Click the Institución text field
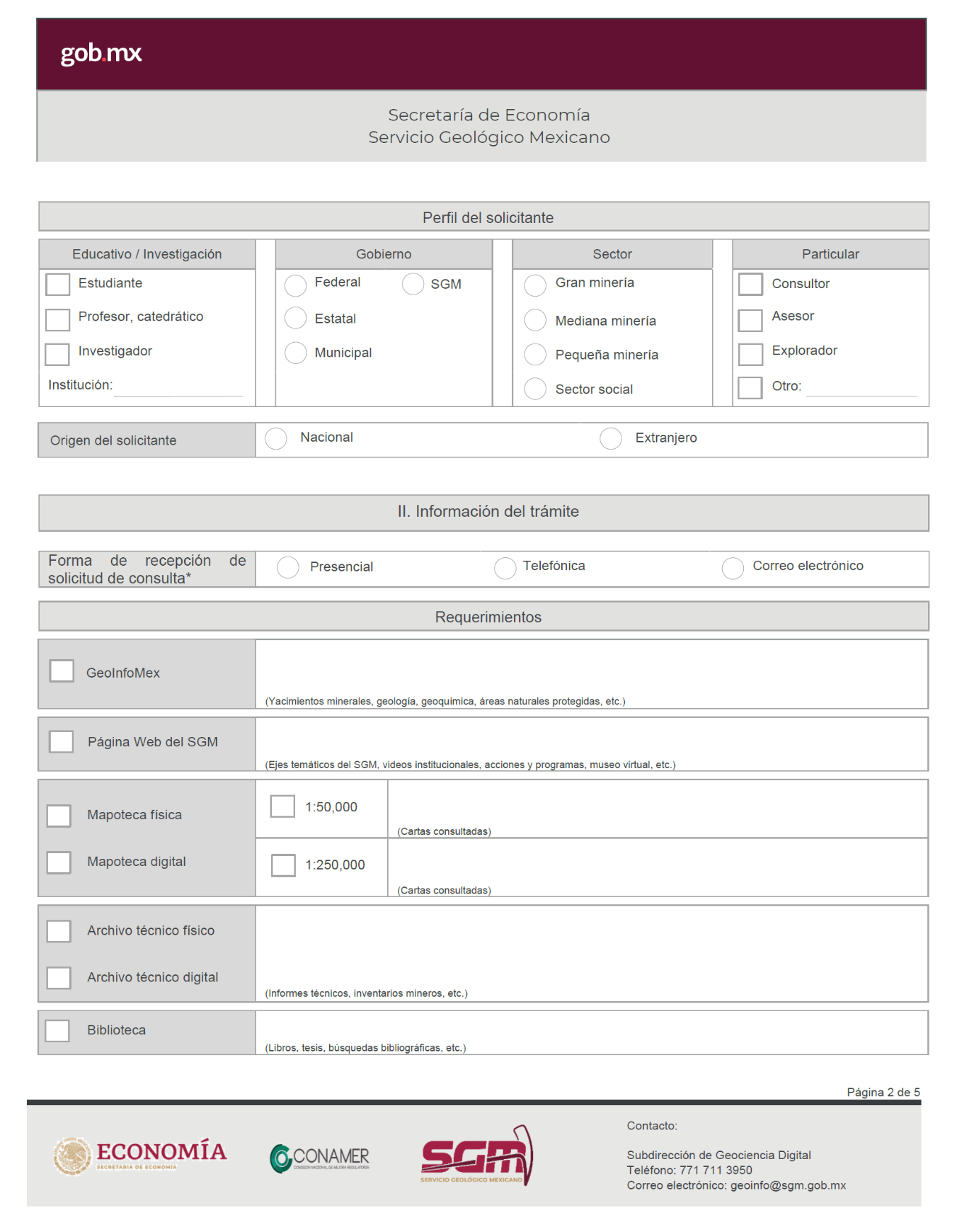The image size is (957, 1232). click(178, 387)
